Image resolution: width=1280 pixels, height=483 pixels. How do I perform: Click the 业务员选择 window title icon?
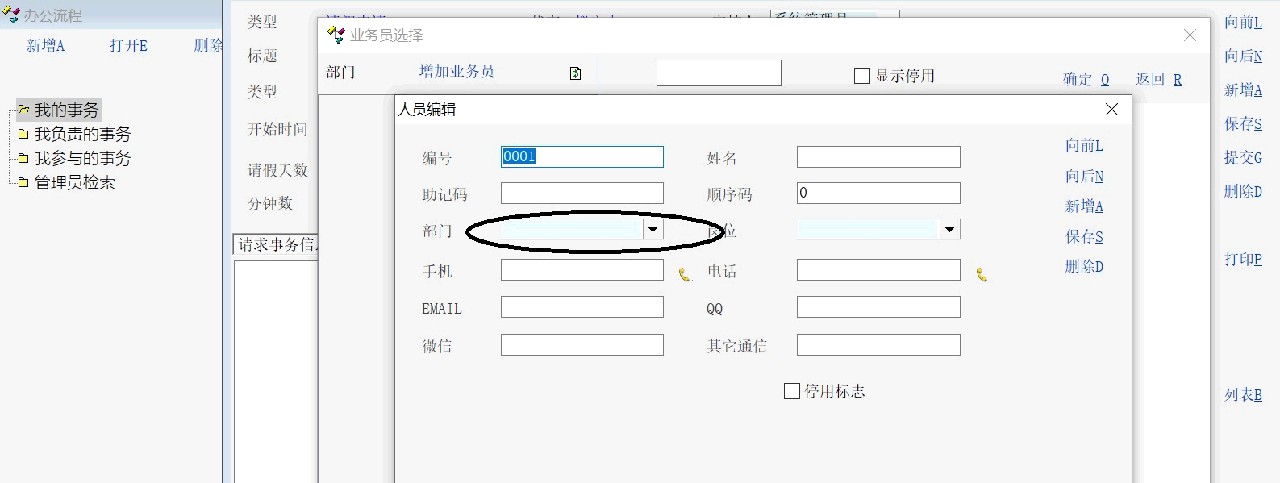pyautogui.click(x=336, y=35)
